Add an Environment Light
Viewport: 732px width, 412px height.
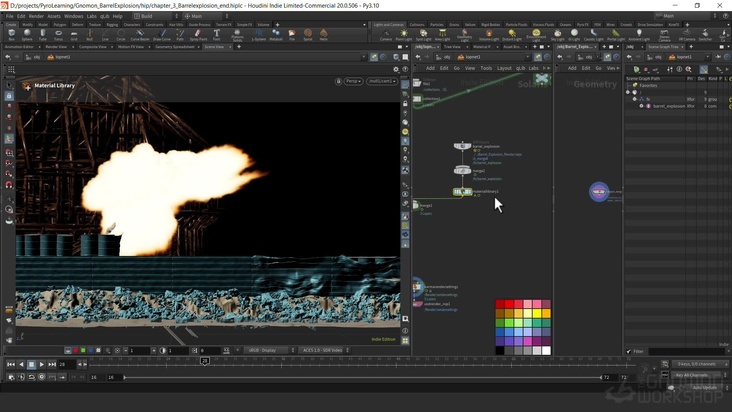[x=536, y=35]
